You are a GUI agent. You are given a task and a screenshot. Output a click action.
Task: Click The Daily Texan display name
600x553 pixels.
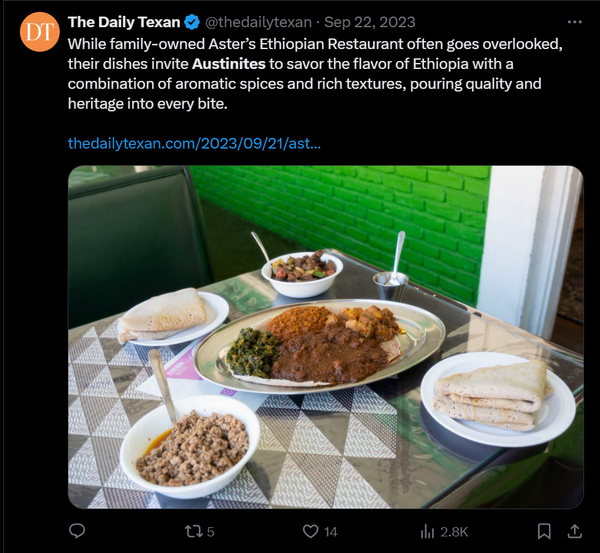tap(124, 22)
